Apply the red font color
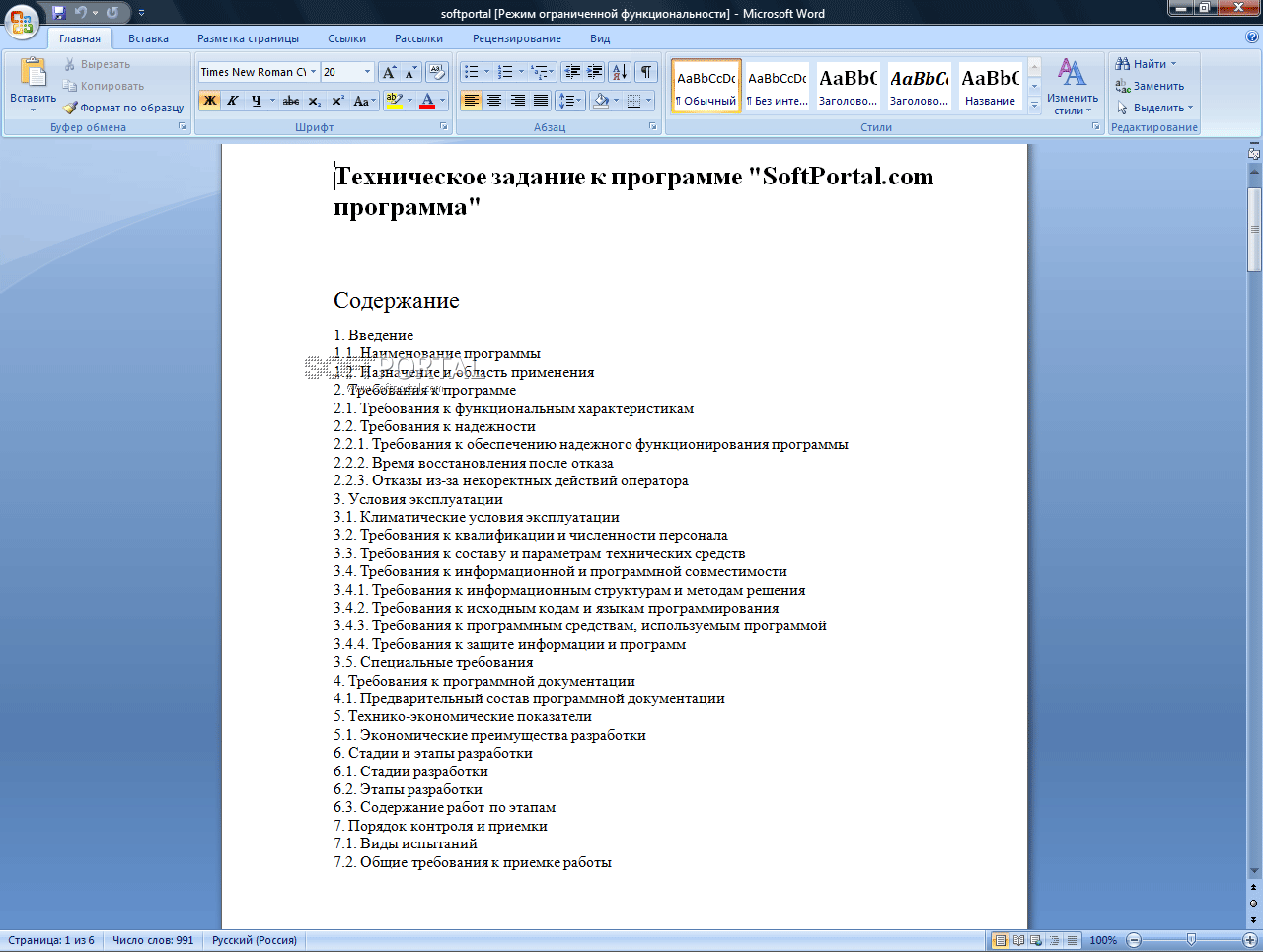Image resolution: width=1263 pixels, height=952 pixels. point(427,101)
